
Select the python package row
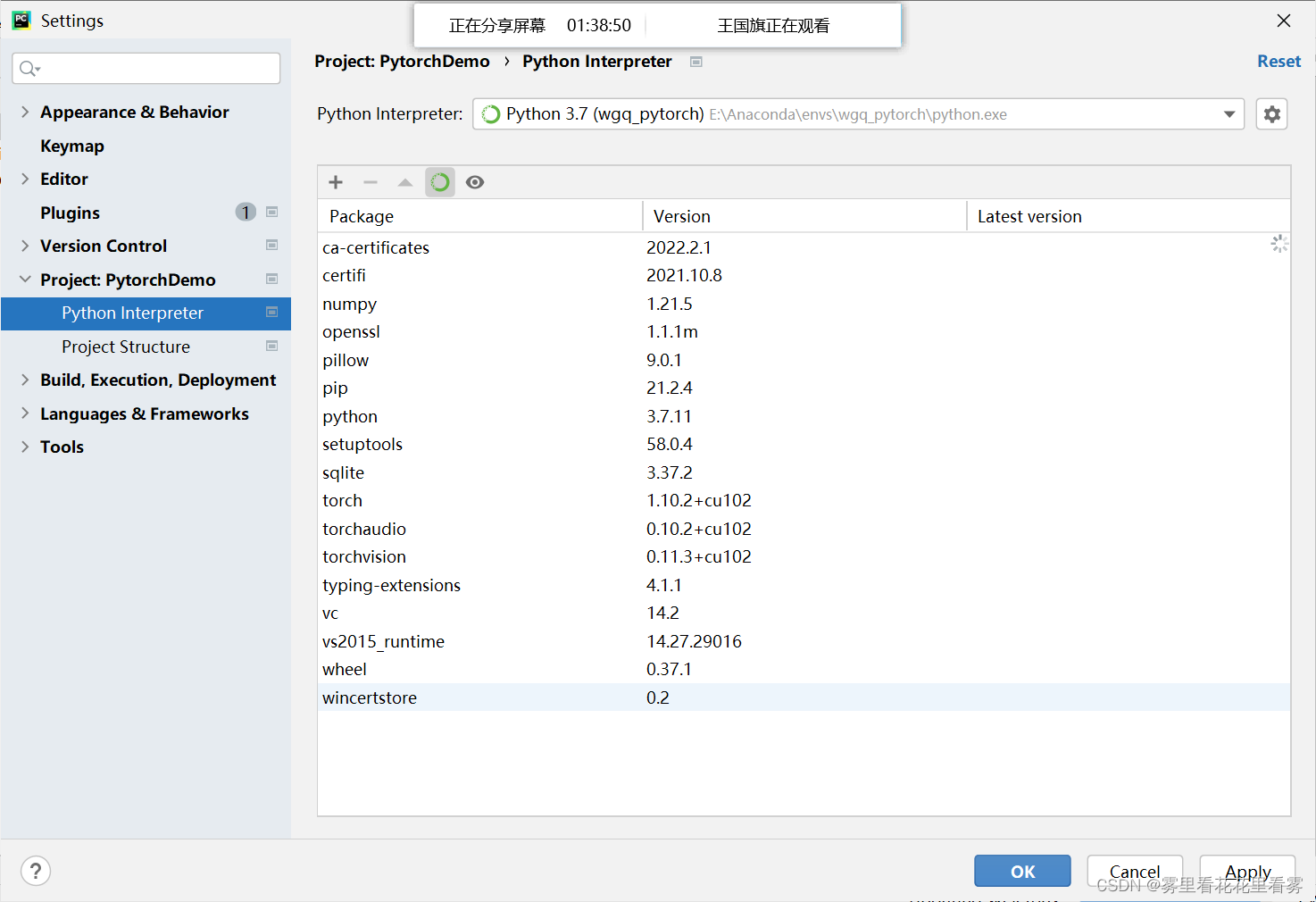[x=804, y=416]
